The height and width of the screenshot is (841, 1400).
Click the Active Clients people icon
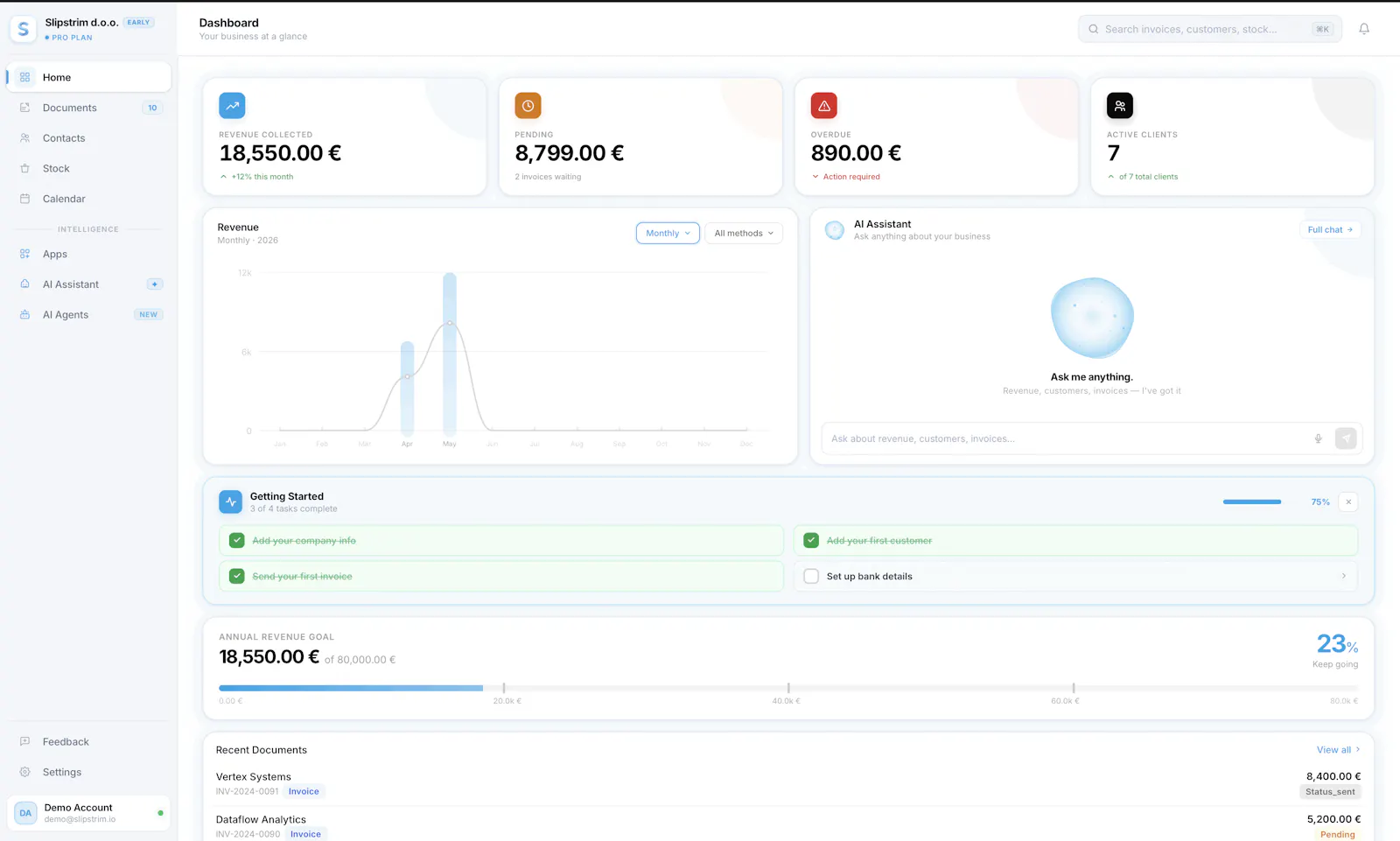(x=1120, y=106)
